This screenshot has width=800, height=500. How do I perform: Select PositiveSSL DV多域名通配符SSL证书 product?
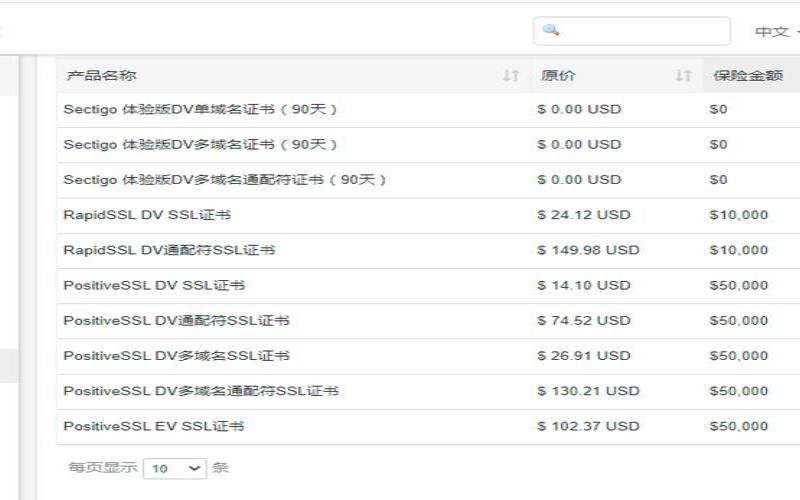tap(201, 391)
